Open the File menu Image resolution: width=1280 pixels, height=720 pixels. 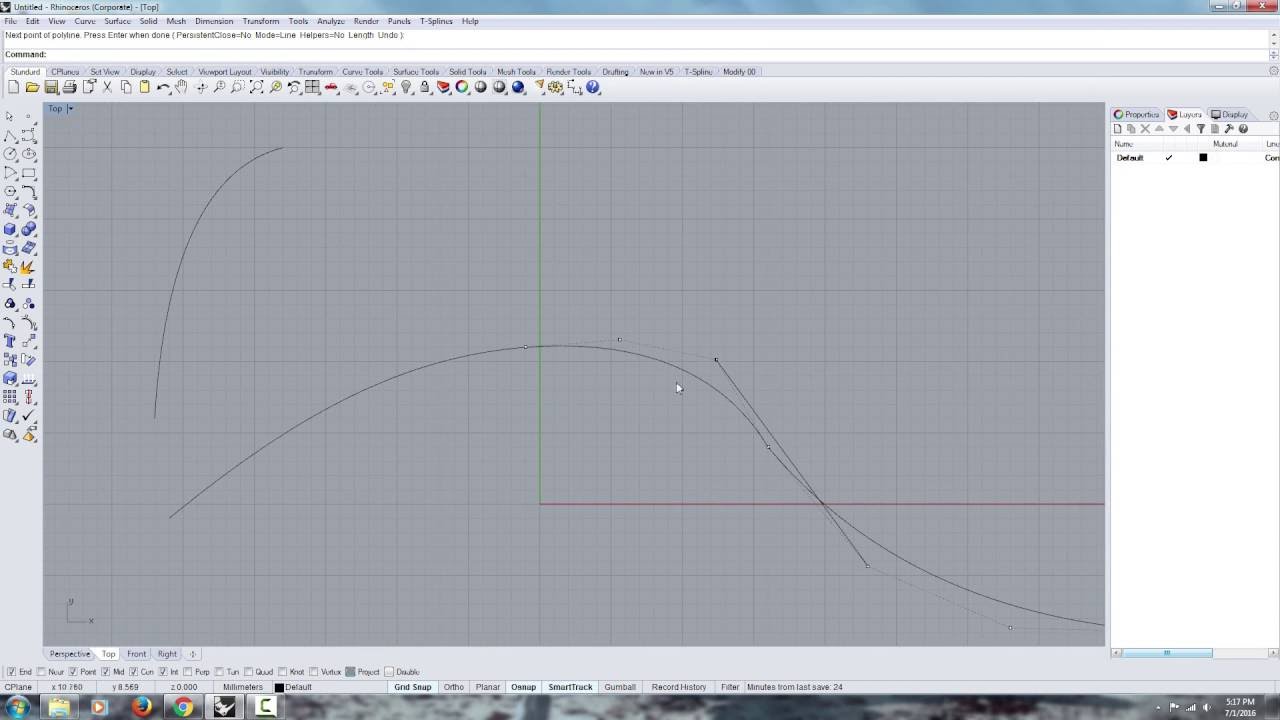click(11, 21)
